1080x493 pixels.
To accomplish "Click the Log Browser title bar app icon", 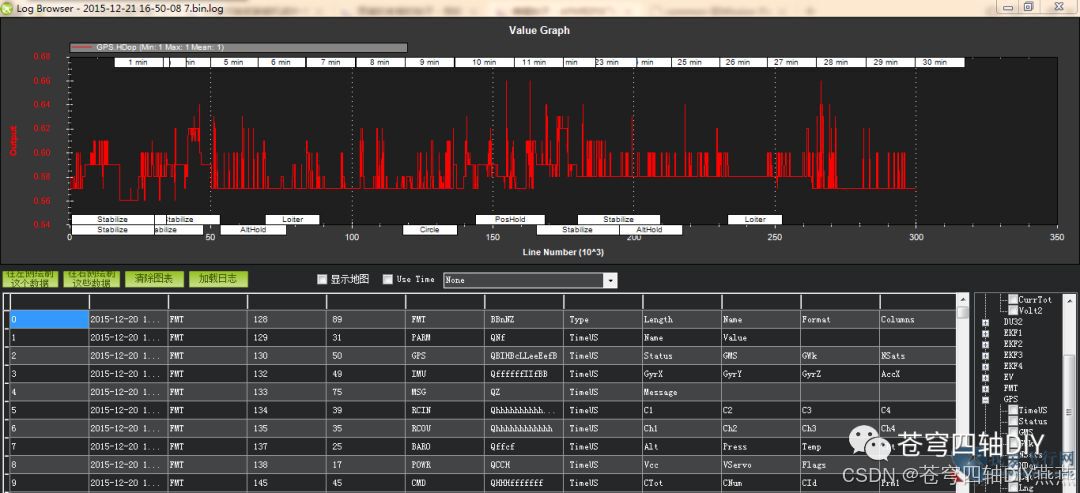I will [x=8, y=6].
